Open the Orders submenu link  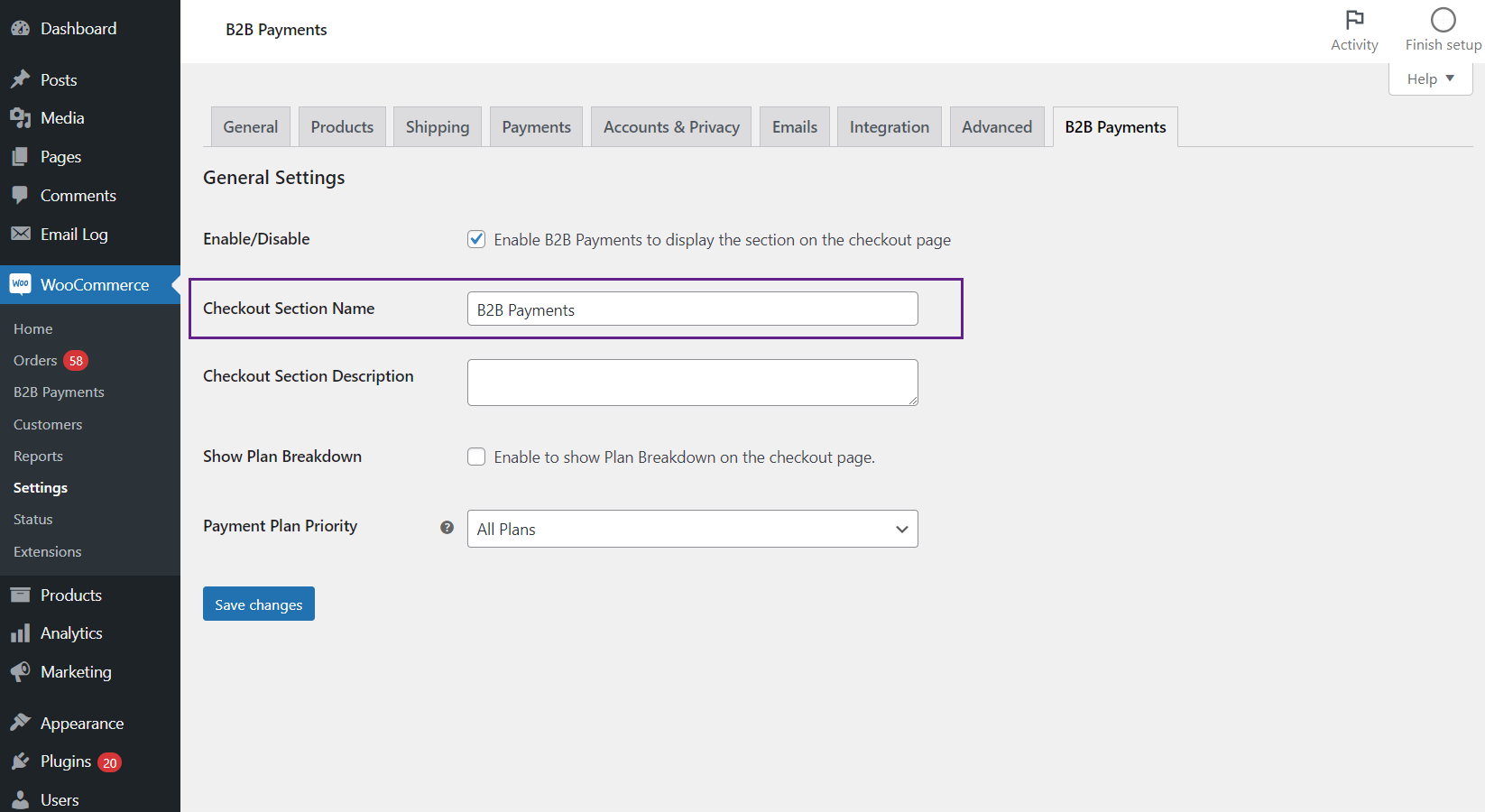(35, 361)
